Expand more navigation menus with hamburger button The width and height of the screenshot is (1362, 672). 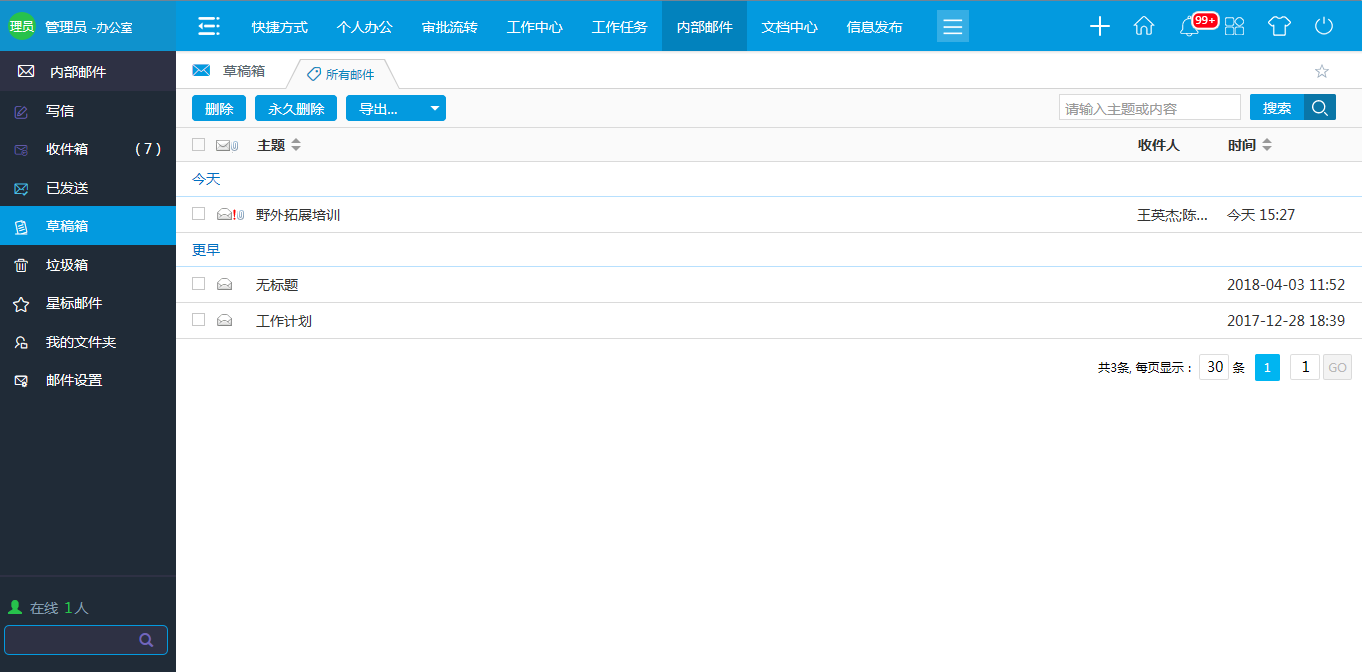click(x=952, y=27)
